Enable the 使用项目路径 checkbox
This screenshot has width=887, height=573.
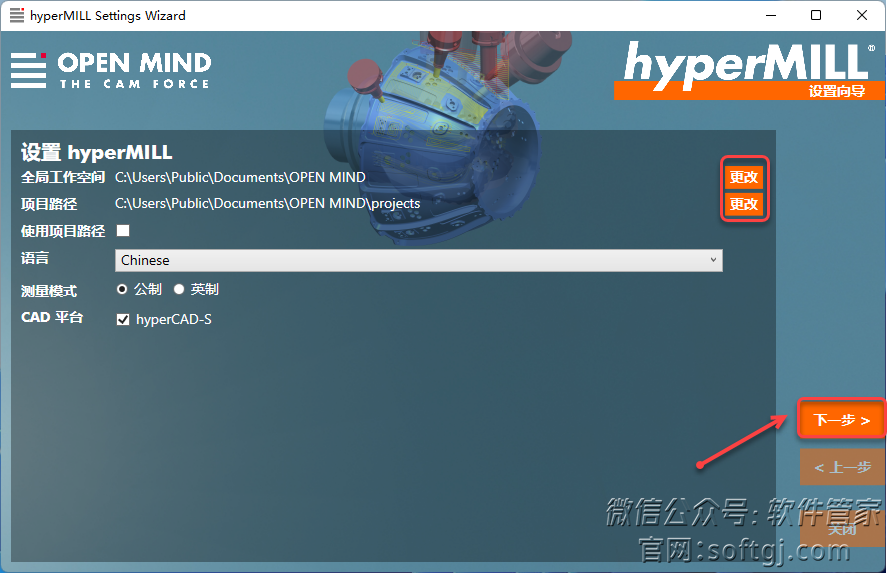click(123, 230)
